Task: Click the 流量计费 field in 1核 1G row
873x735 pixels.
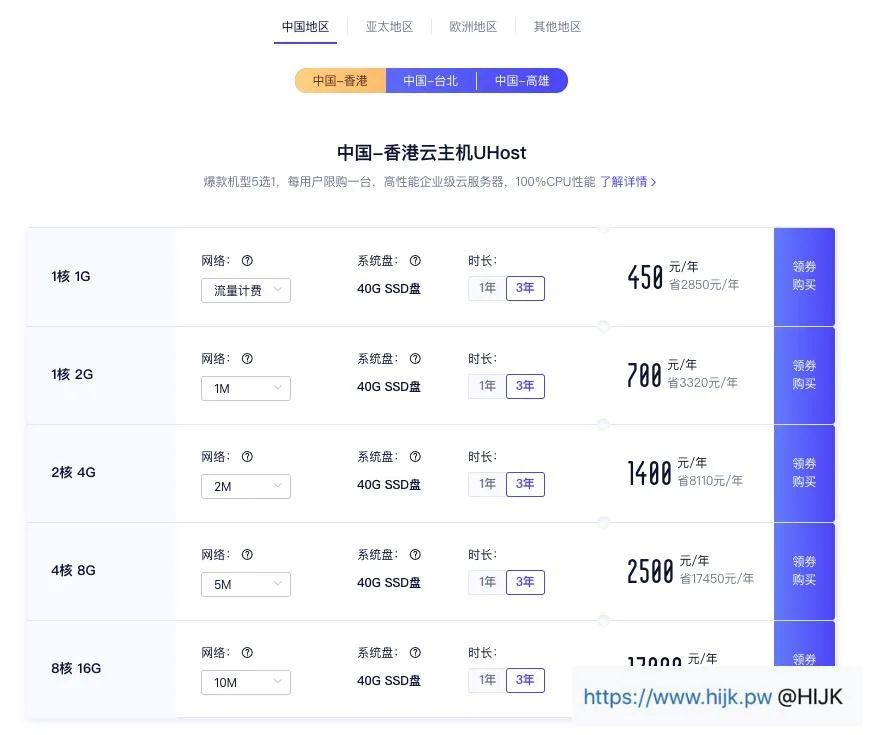Action: [x=246, y=290]
